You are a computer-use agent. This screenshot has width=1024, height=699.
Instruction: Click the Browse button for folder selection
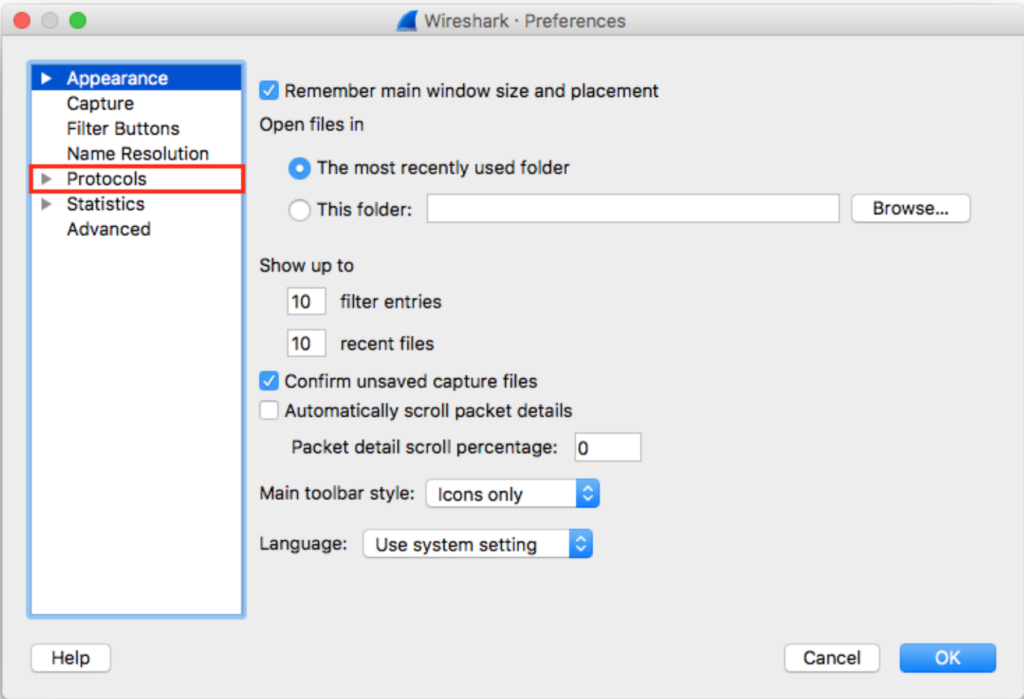909,208
